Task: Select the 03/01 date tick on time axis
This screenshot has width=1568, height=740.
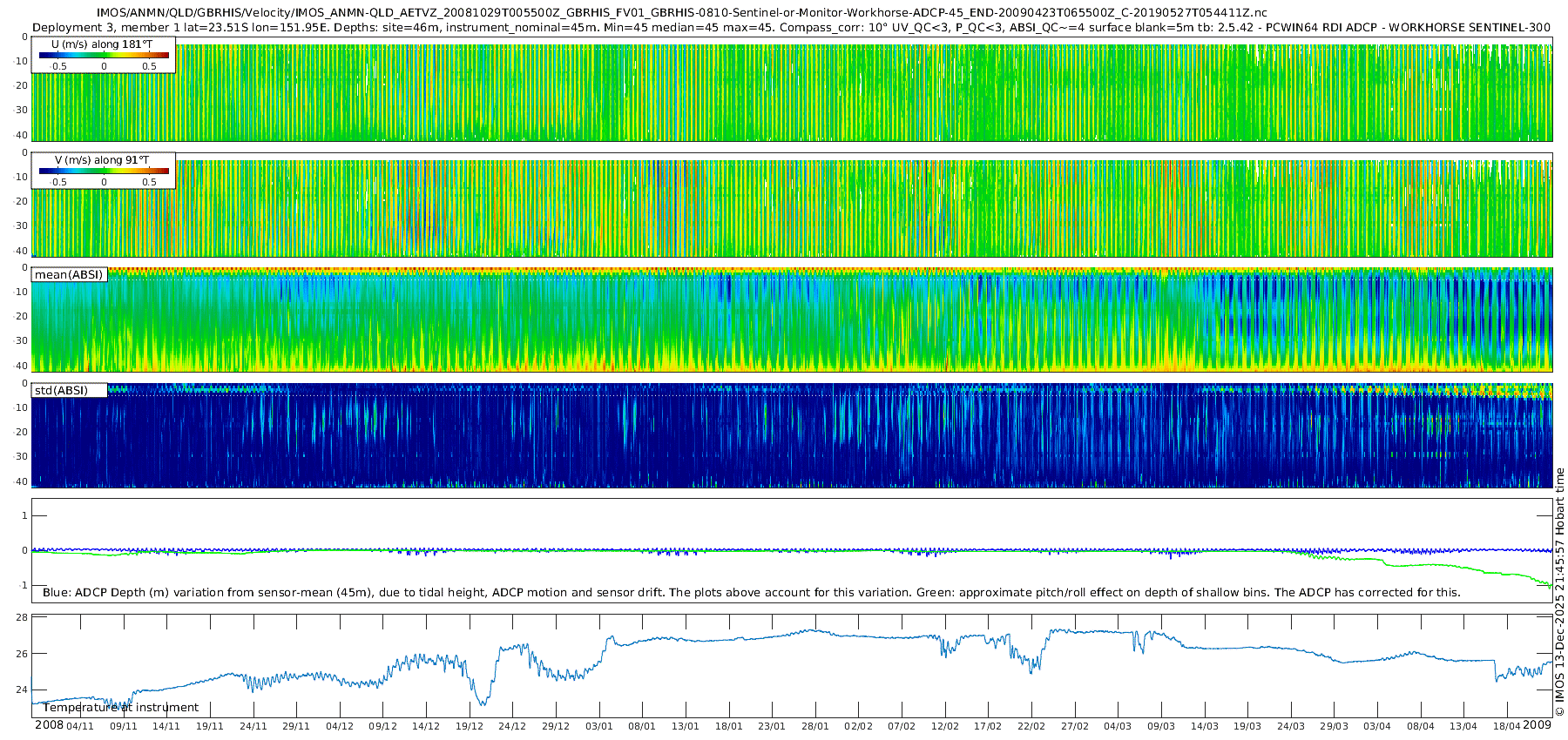Action: pyautogui.click(x=598, y=726)
